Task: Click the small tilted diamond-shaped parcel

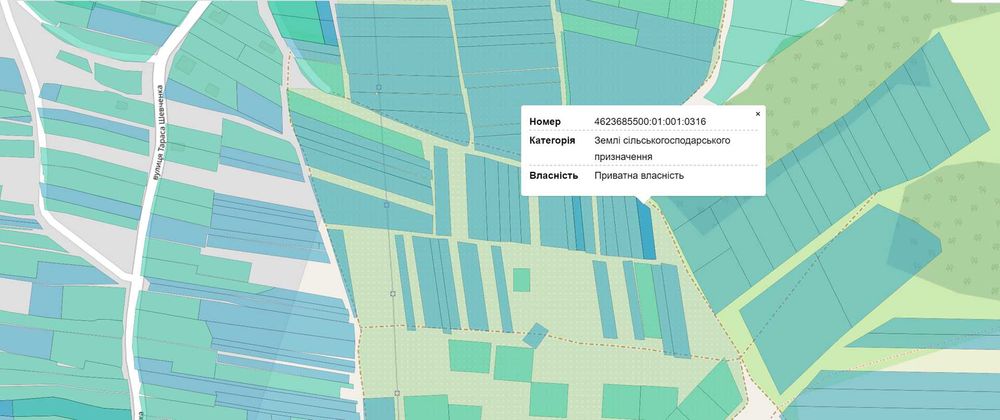Action: tap(535, 335)
